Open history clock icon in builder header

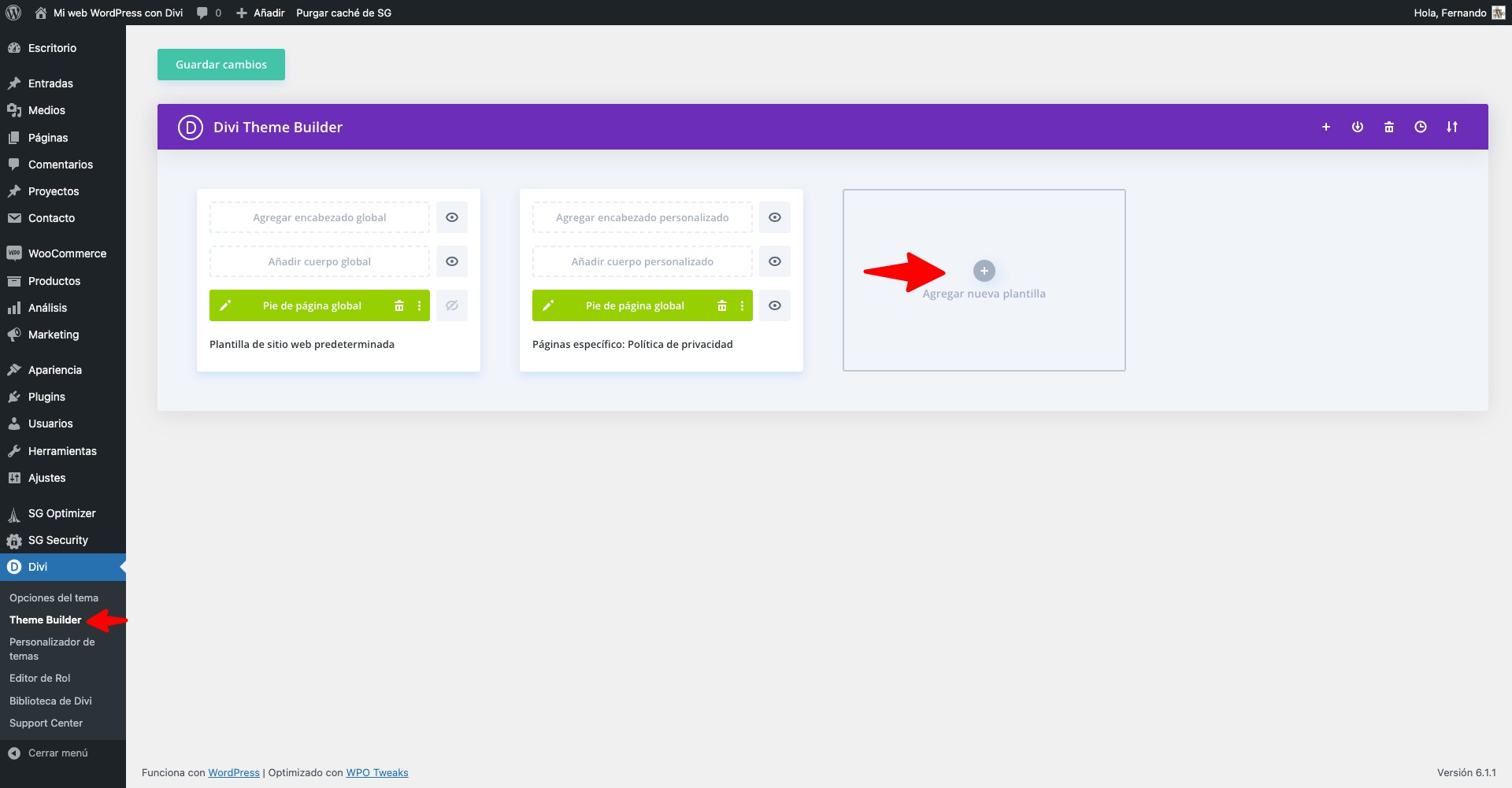1421,127
